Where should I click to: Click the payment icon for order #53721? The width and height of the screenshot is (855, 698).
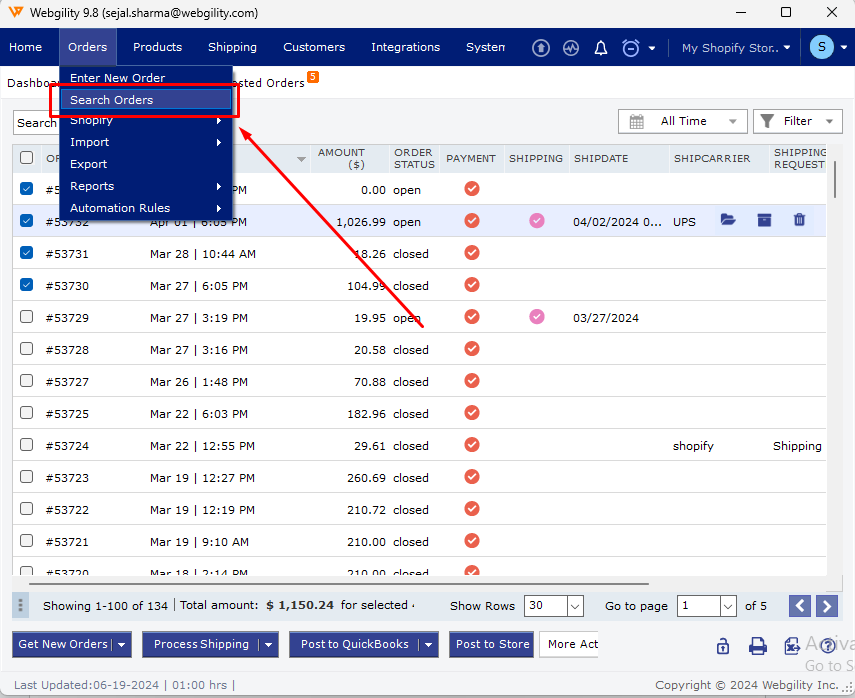472,541
